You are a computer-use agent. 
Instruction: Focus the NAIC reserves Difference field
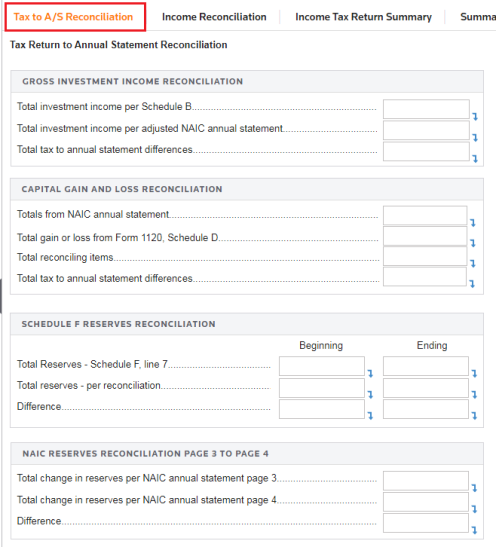coord(426,523)
